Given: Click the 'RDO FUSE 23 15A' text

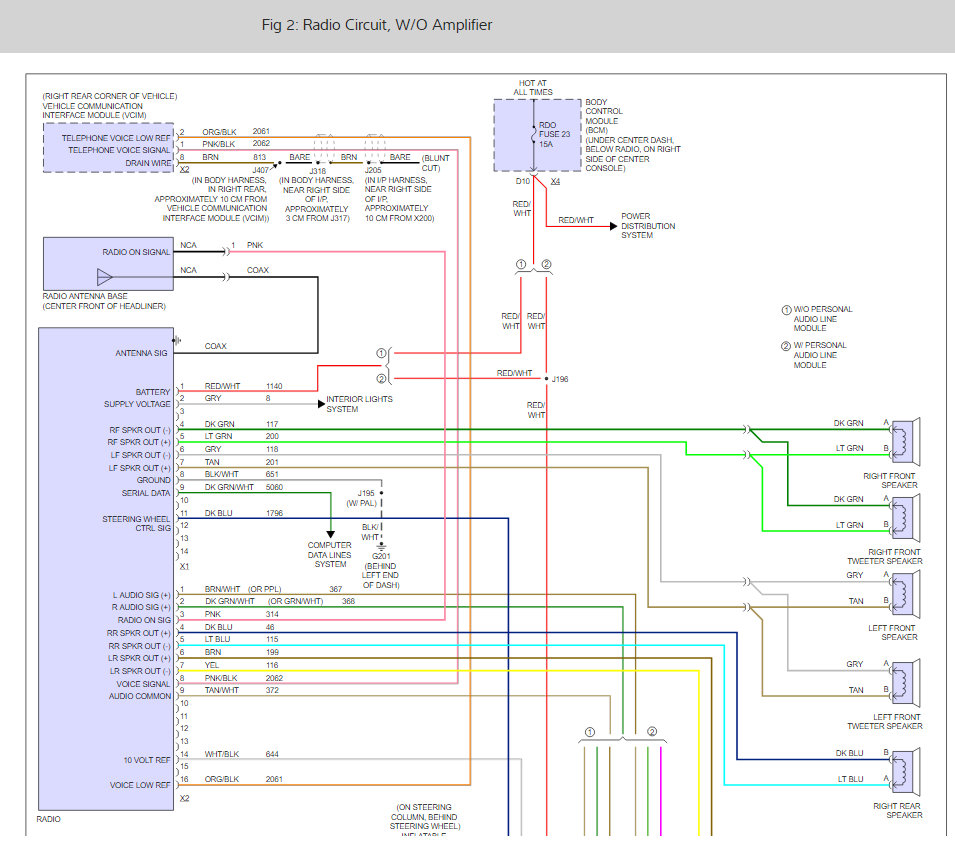Looking at the screenshot, I should click(x=554, y=135).
